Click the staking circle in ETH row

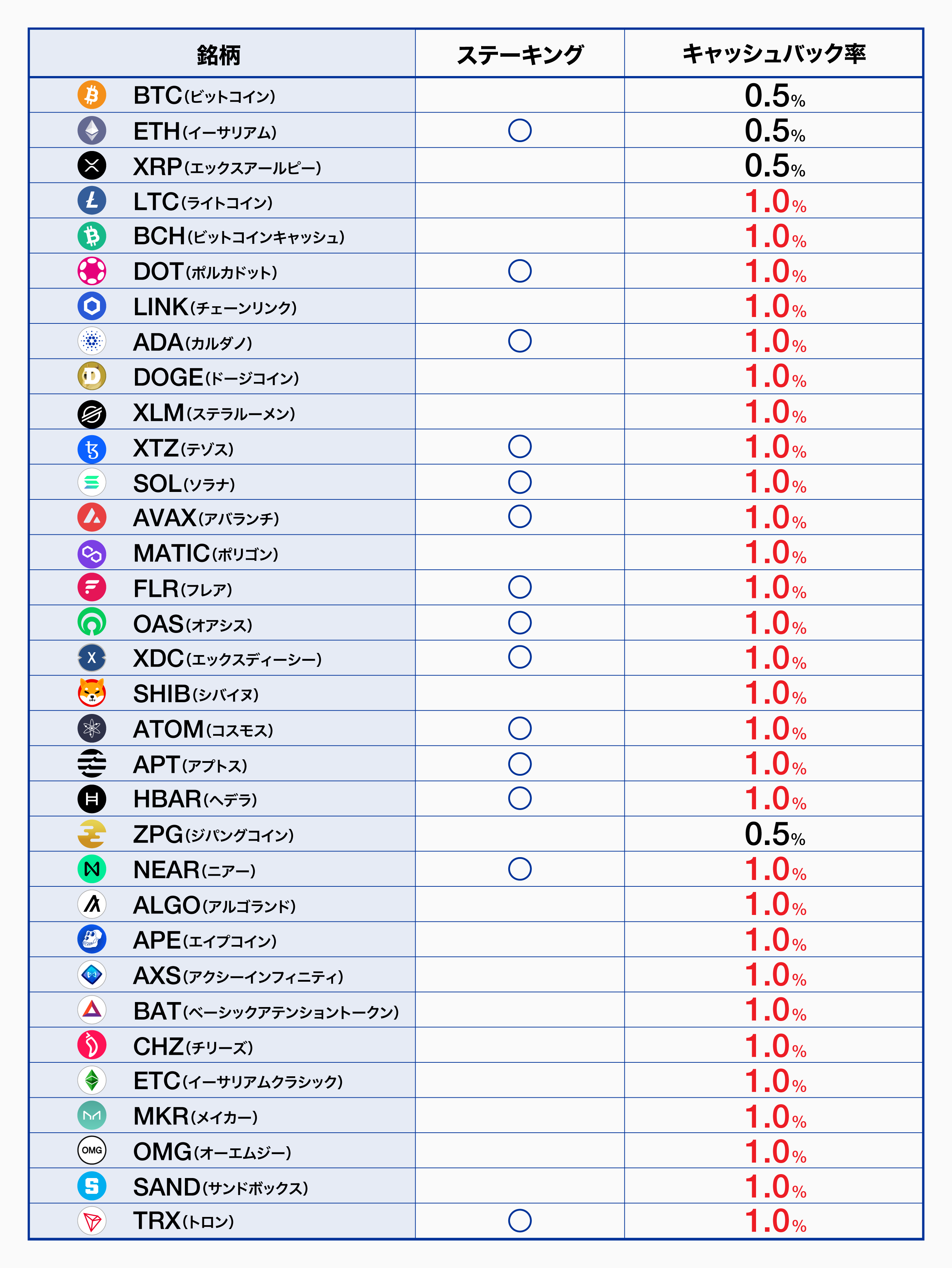tap(519, 131)
